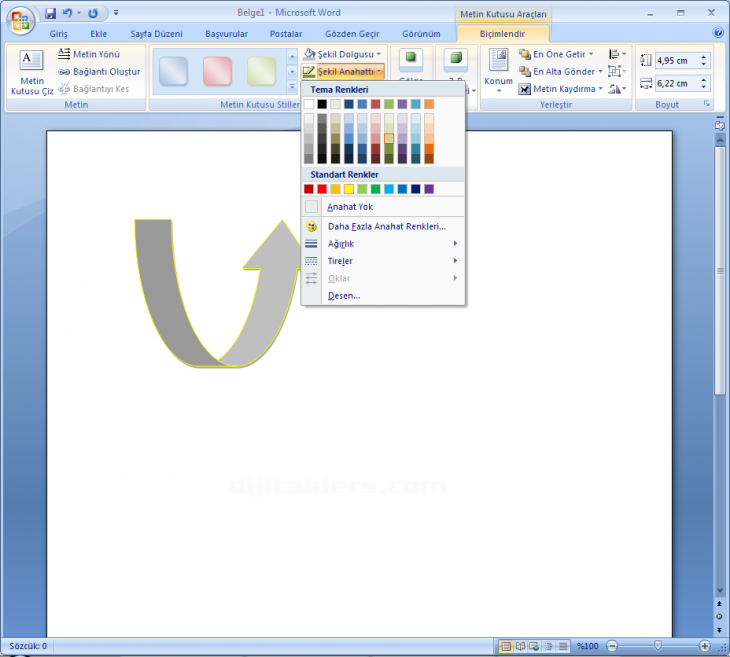Switch to Print Layout view icon

pos(506,646)
